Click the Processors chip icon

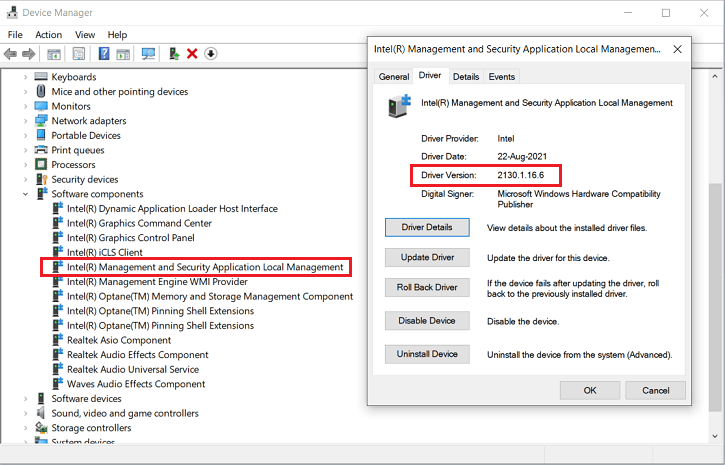pyautogui.click(x=41, y=165)
